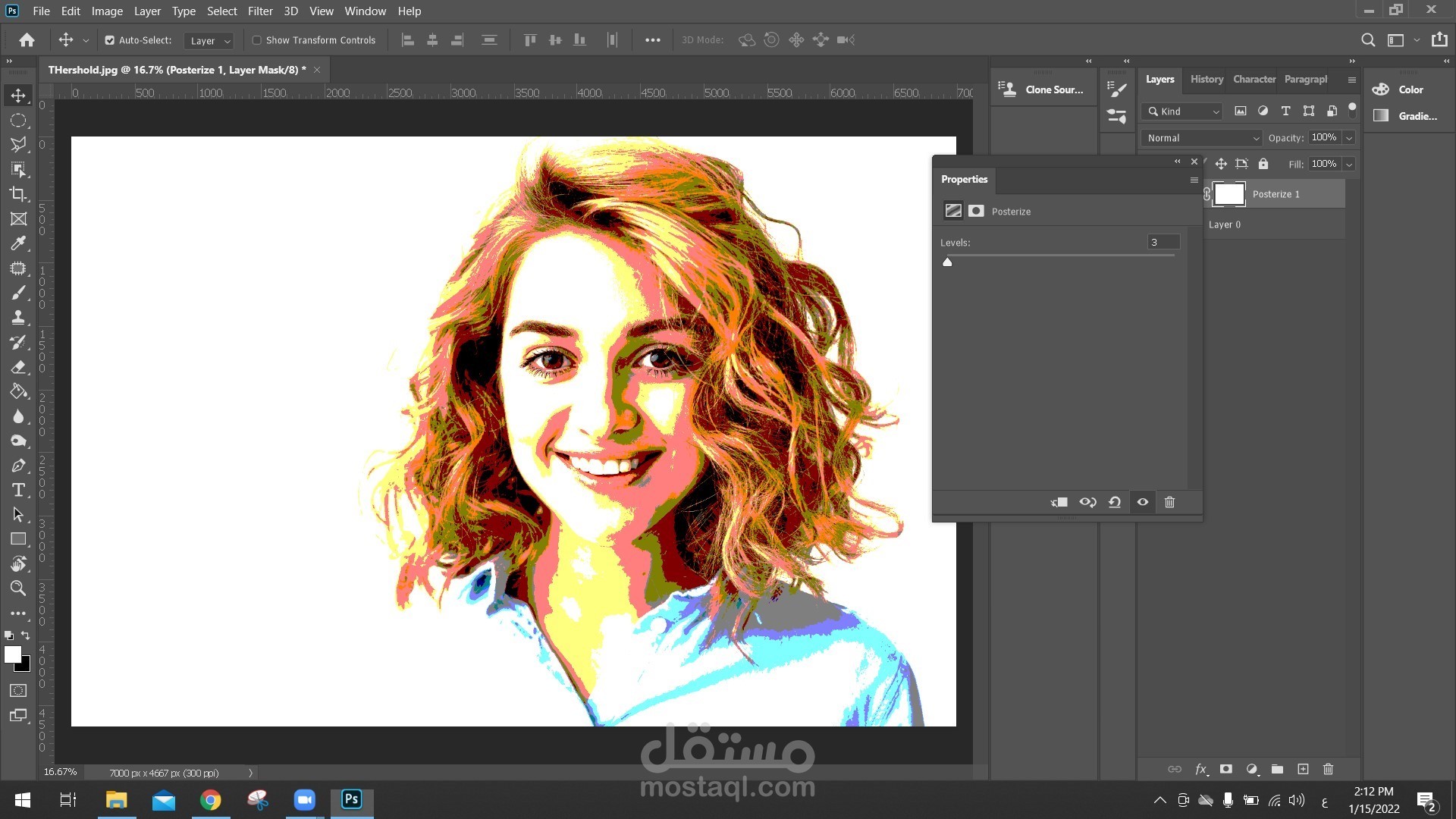Select the Horizontal Type tool

[x=18, y=490]
